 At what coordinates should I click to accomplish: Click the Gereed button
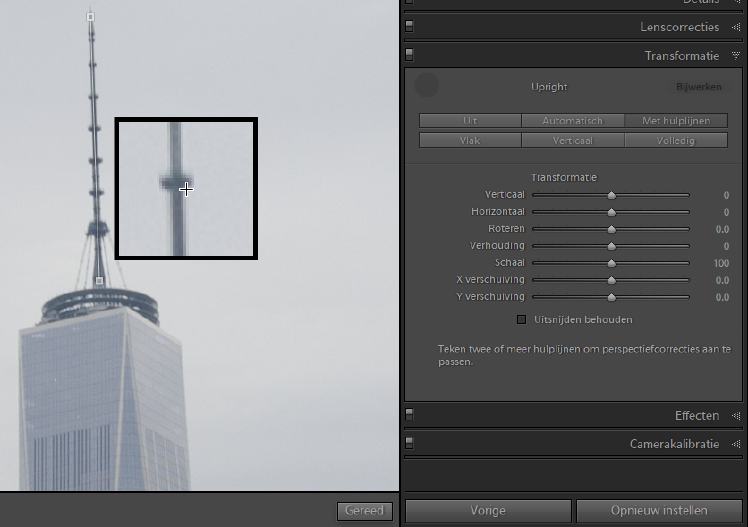point(364,511)
